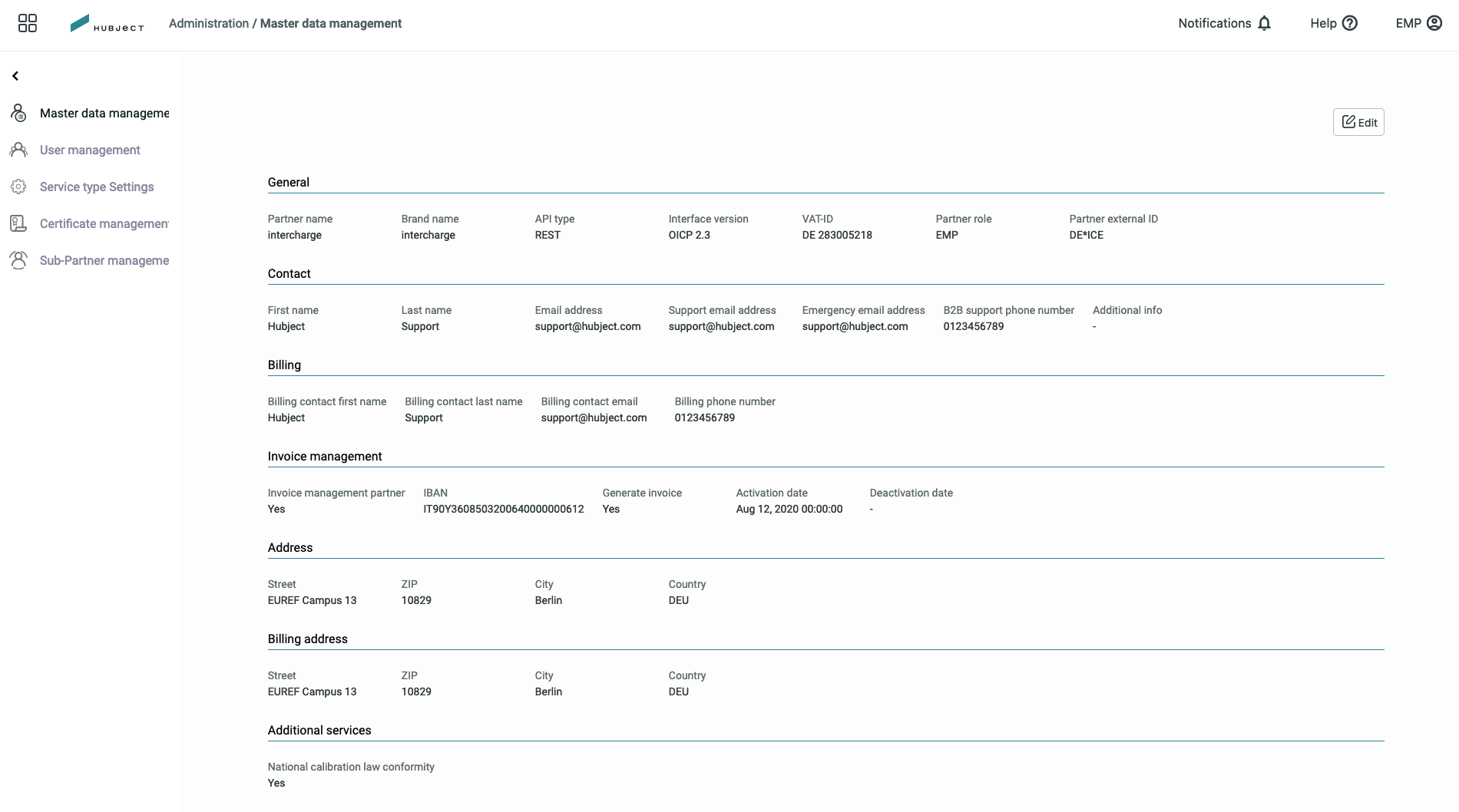This screenshot has height=812, width=1459.
Task: Select Address street EUREF Campus 13
Action: (x=312, y=600)
